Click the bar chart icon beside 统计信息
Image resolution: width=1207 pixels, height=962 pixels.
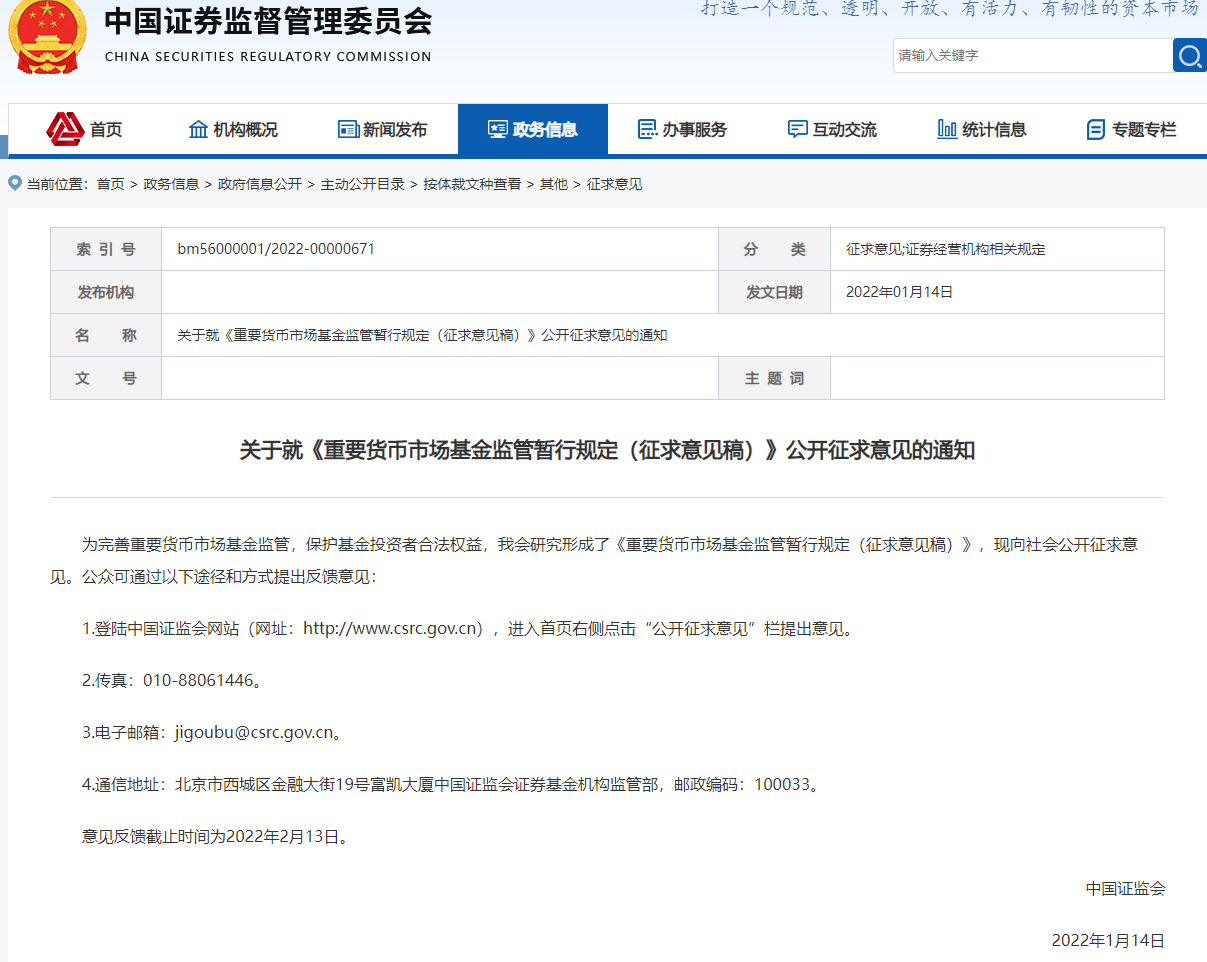click(947, 129)
